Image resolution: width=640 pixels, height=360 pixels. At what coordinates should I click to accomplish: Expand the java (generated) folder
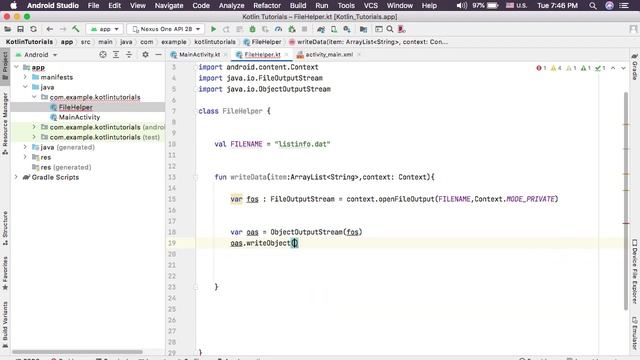25,147
